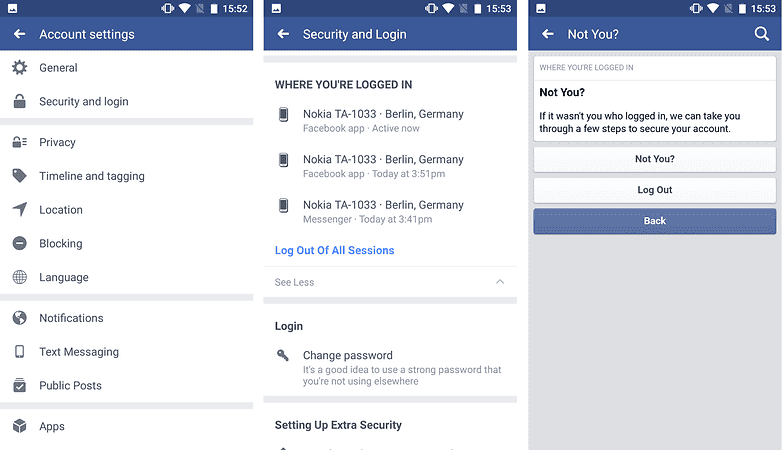Select the Messenger session from 3:41pm

[383, 211]
